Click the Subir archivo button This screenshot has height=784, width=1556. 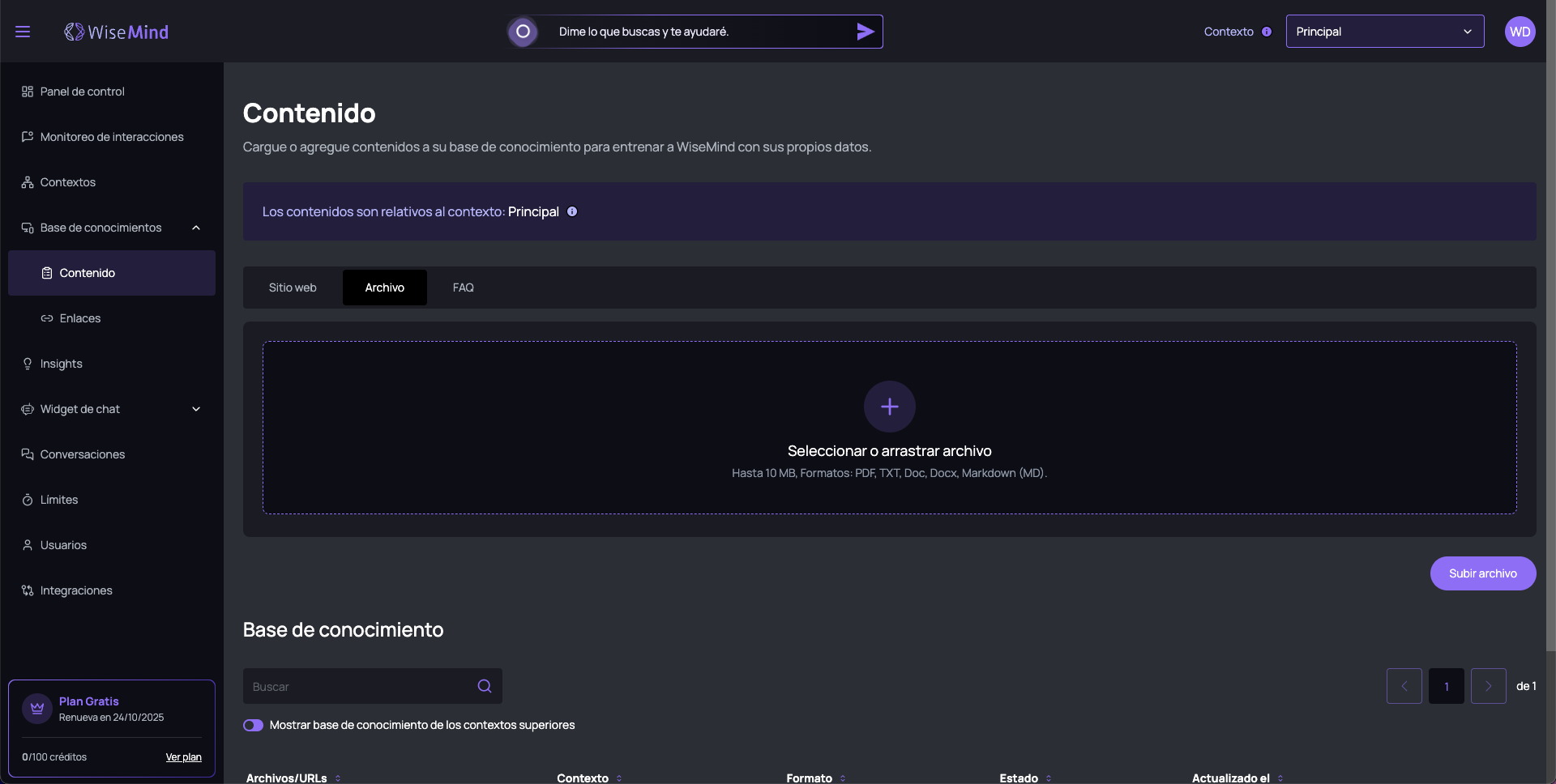pos(1482,573)
